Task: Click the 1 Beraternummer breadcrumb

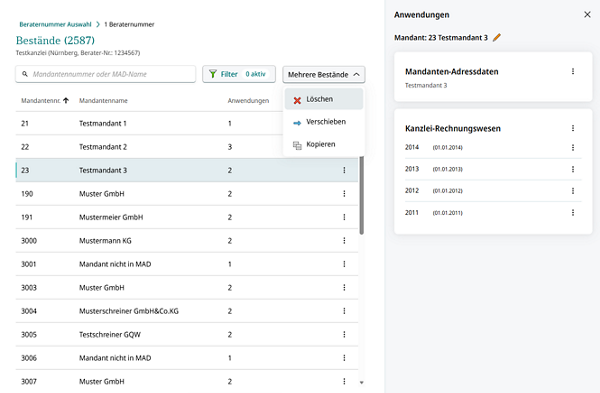Action: pos(129,24)
